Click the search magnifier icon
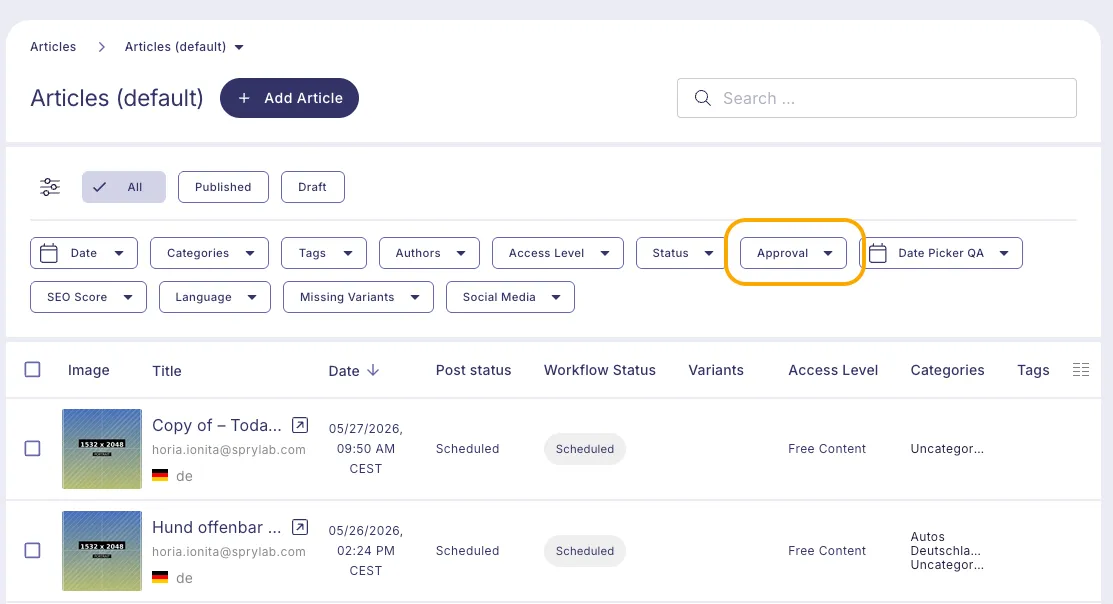 [x=703, y=98]
